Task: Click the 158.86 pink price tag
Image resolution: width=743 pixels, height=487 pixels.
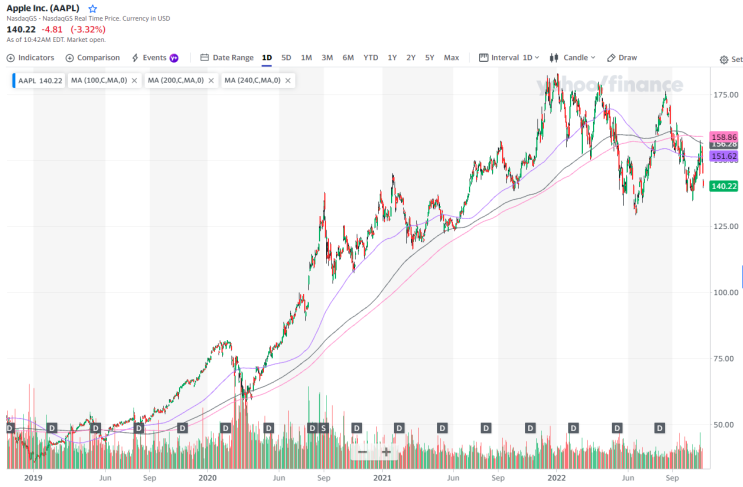Action: point(724,137)
